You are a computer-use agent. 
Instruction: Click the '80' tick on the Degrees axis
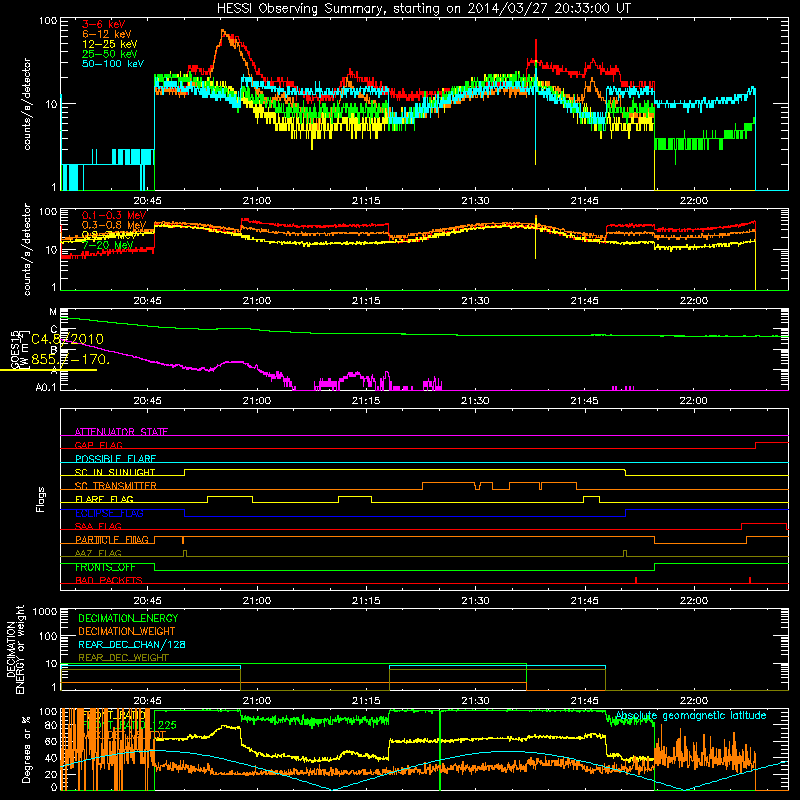pyautogui.click(x=51, y=726)
